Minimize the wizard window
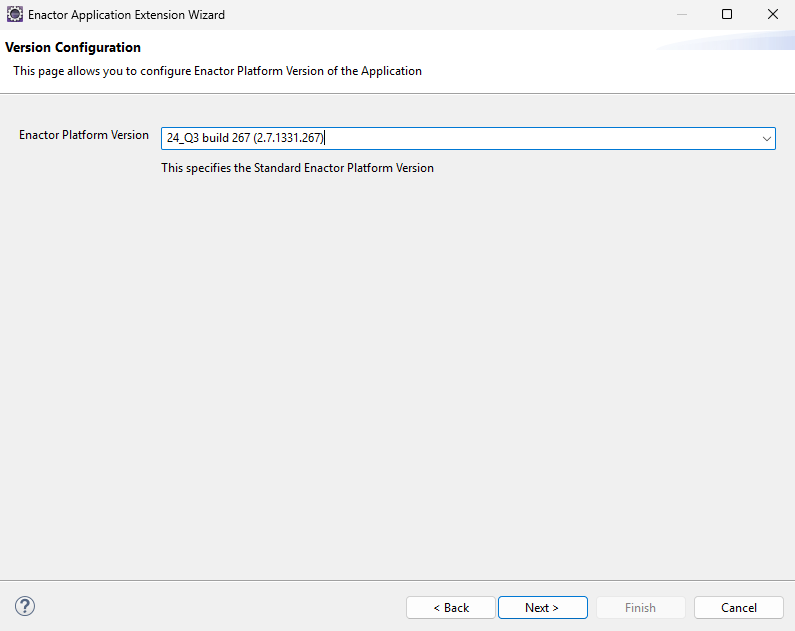The image size is (795, 631). (682, 14)
